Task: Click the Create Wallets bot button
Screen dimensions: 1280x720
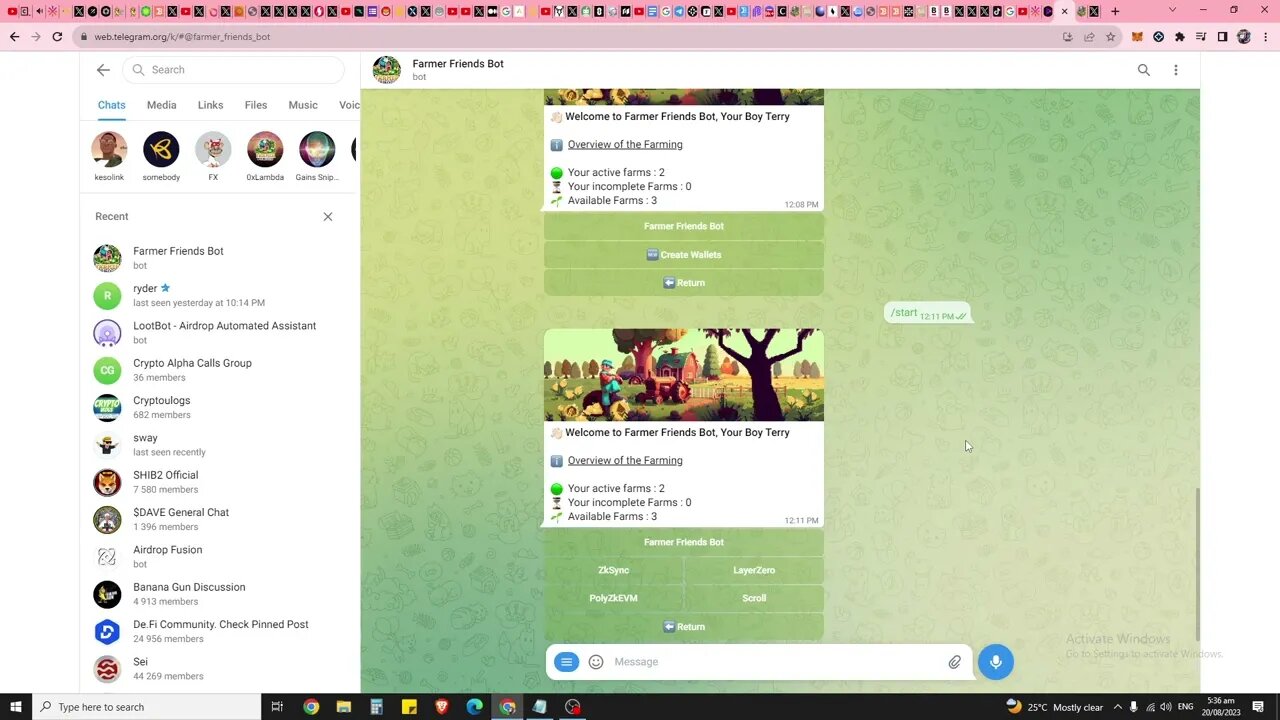Action: [684, 255]
